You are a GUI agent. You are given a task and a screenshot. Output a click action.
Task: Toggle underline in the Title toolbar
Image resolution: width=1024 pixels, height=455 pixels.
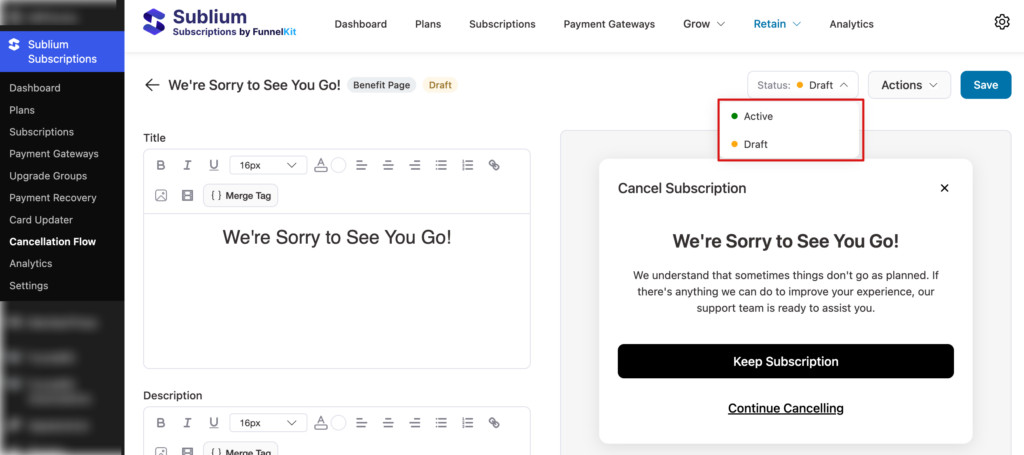point(213,165)
